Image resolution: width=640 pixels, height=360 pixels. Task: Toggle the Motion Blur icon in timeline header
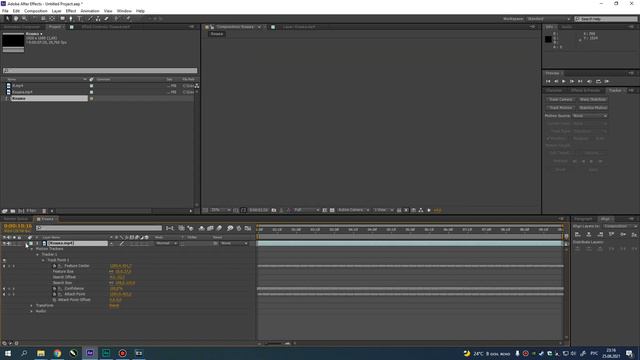tap(219, 228)
